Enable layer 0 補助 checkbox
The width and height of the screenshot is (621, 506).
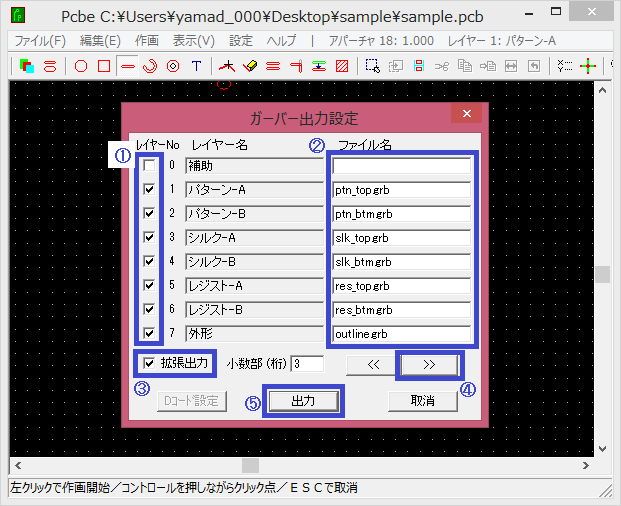(149, 165)
